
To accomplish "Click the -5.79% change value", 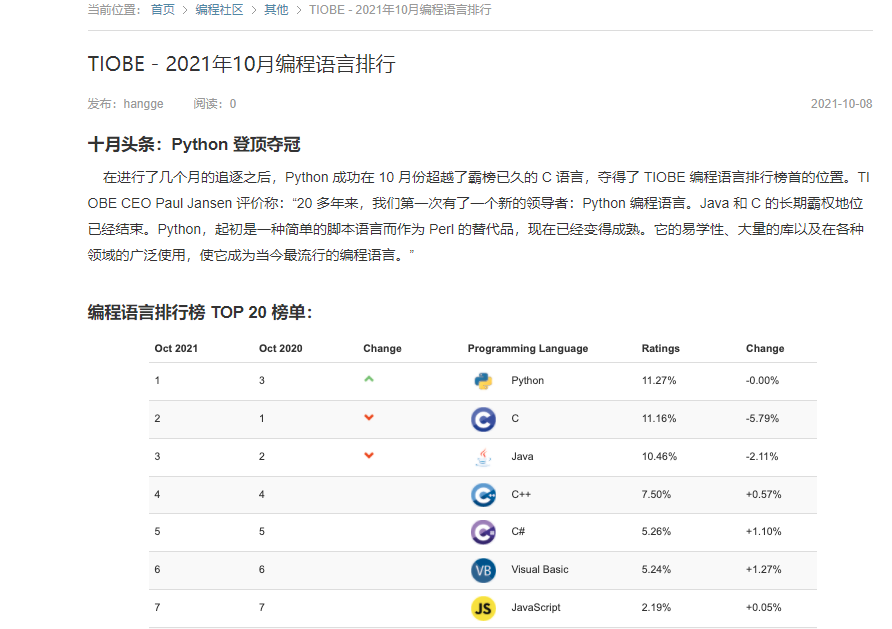I will pyautogui.click(x=762, y=419).
